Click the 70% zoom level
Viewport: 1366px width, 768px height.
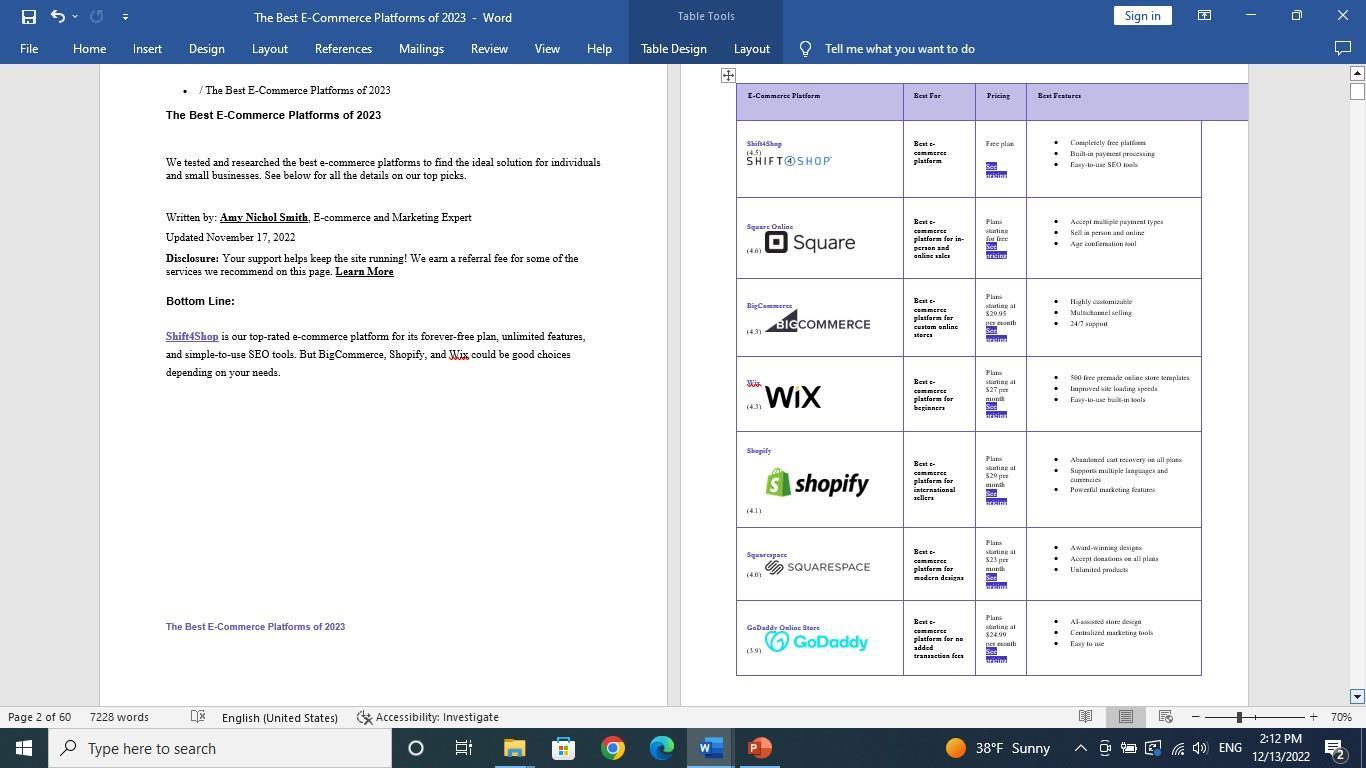coord(1341,717)
